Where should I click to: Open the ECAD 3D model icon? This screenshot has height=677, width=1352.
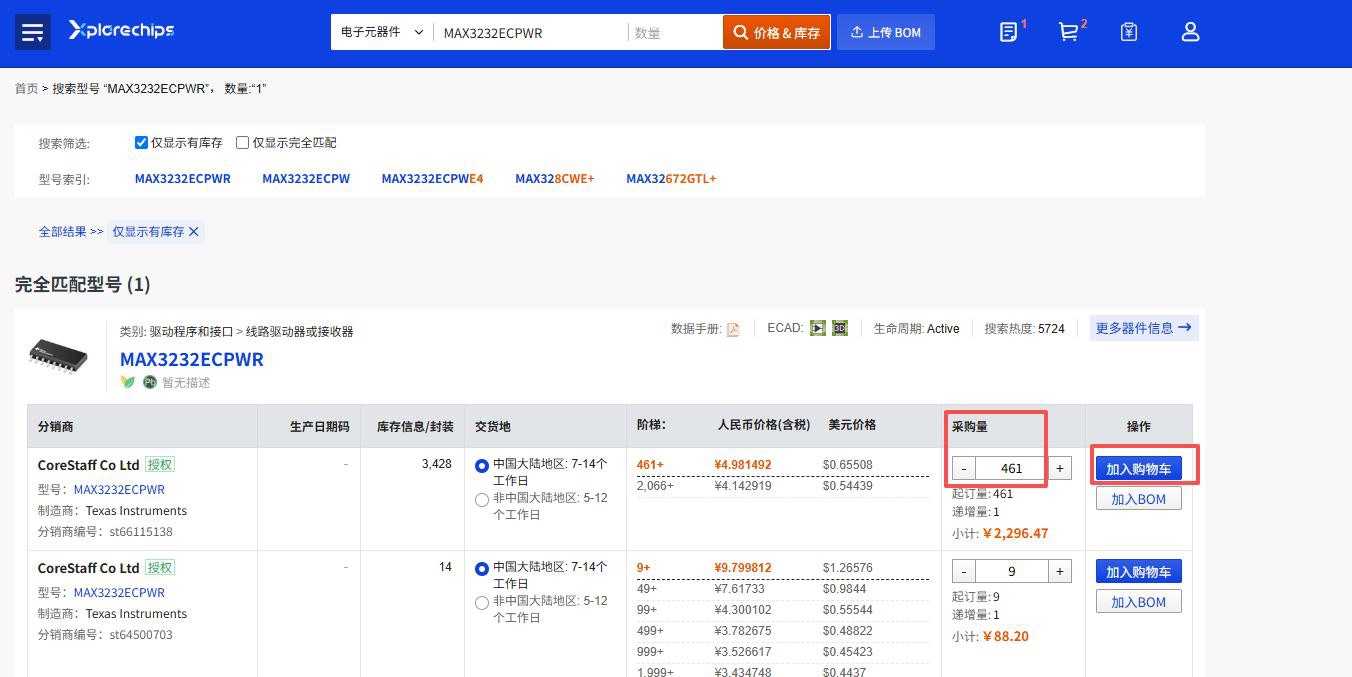pyautogui.click(x=840, y=328)
